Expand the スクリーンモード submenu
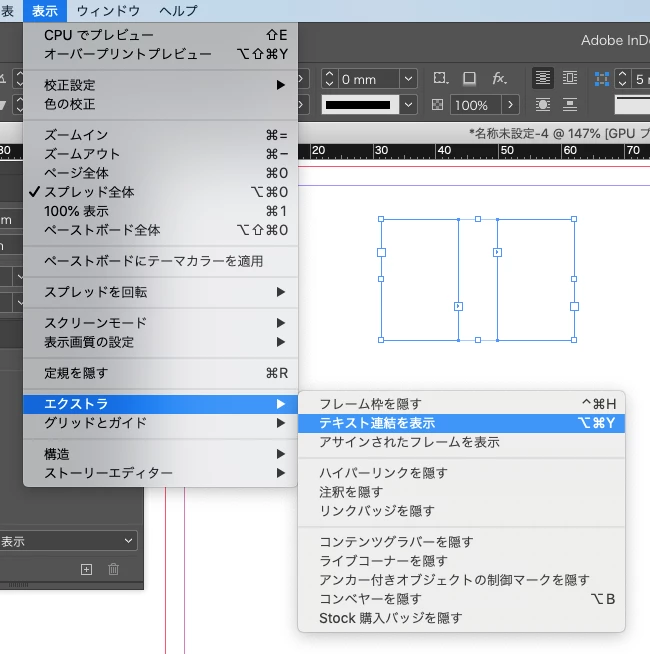 (161, 323)
